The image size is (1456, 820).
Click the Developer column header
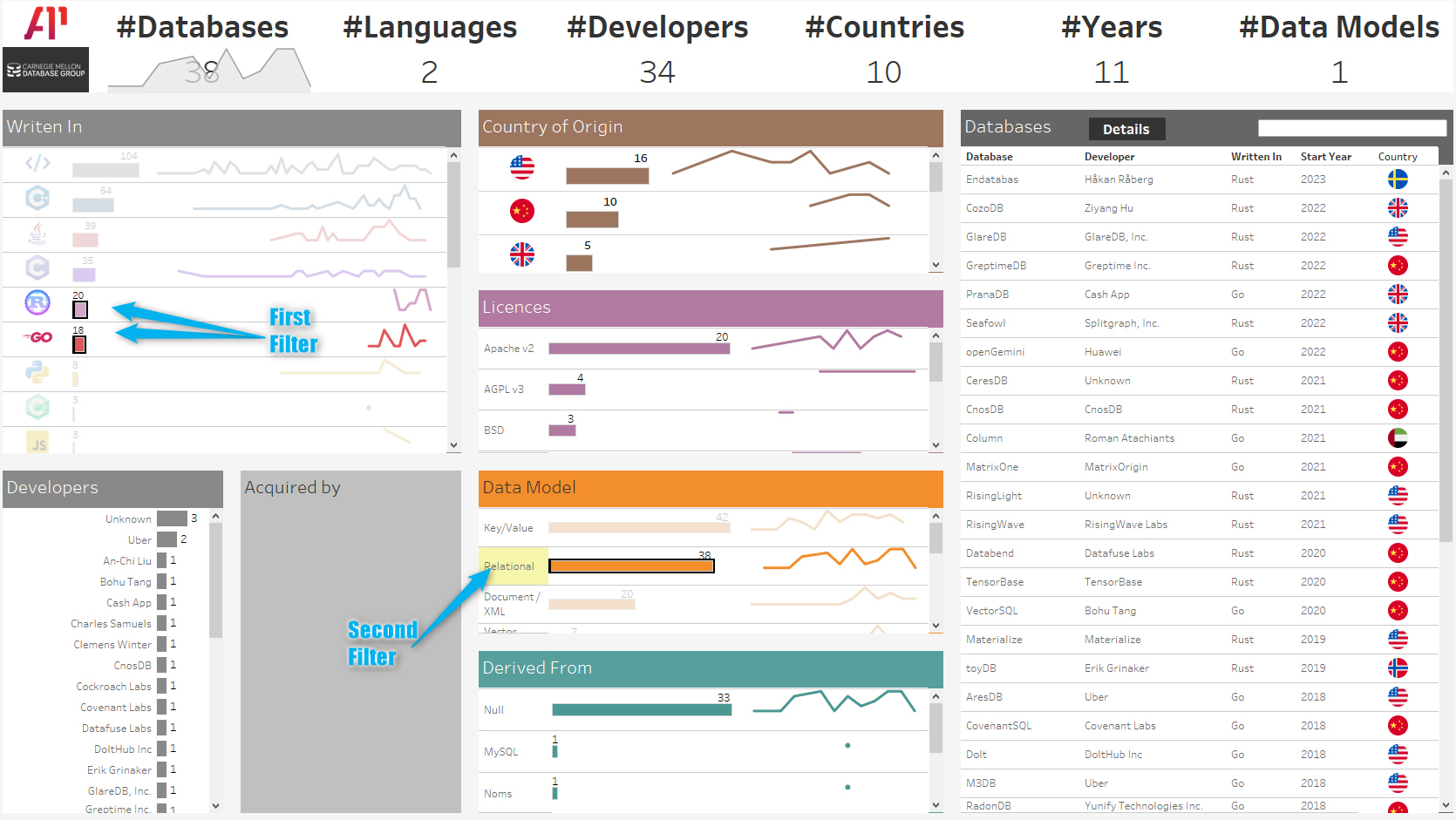(x=1109, y=157)
